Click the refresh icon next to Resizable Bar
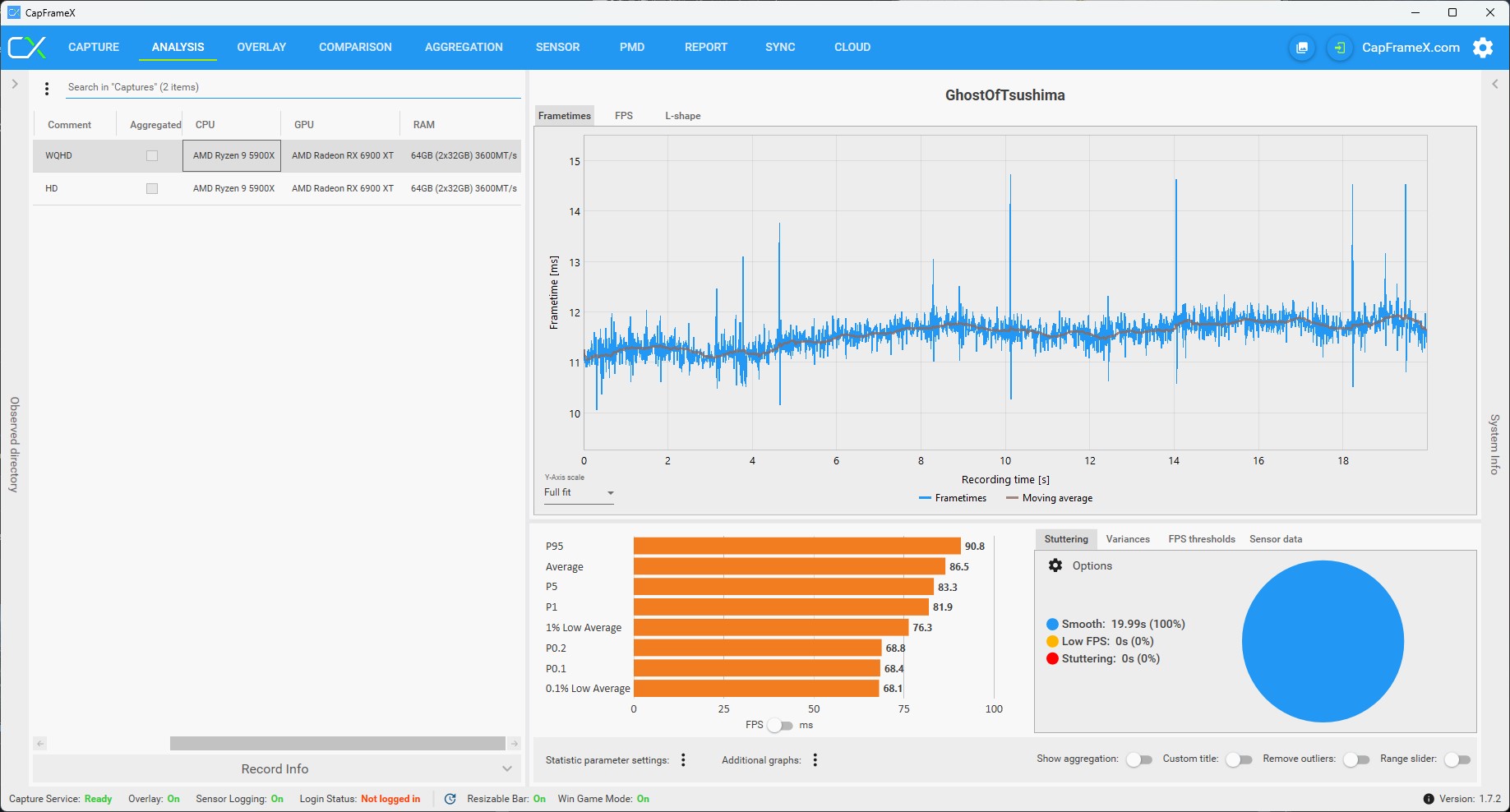This screenshot has width=1510, height=812. (x=450, y=799)
